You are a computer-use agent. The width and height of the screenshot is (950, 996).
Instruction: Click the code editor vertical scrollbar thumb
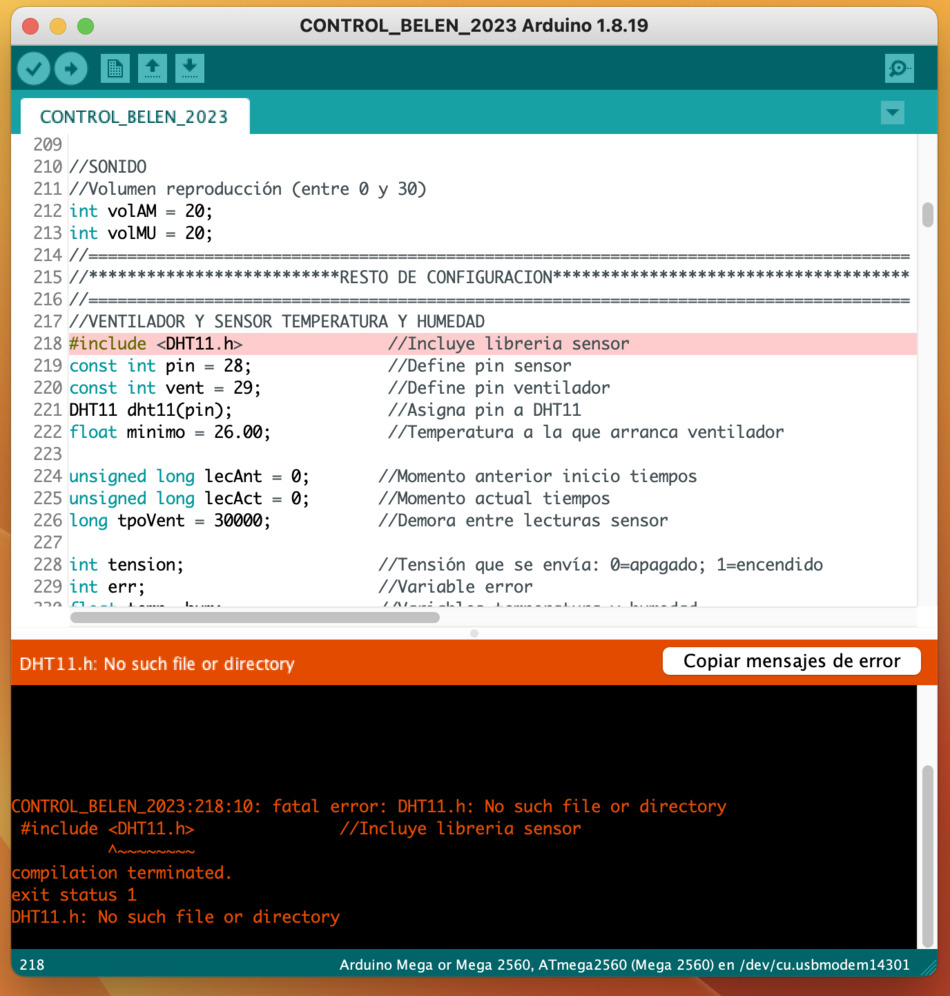coord(928,215)
